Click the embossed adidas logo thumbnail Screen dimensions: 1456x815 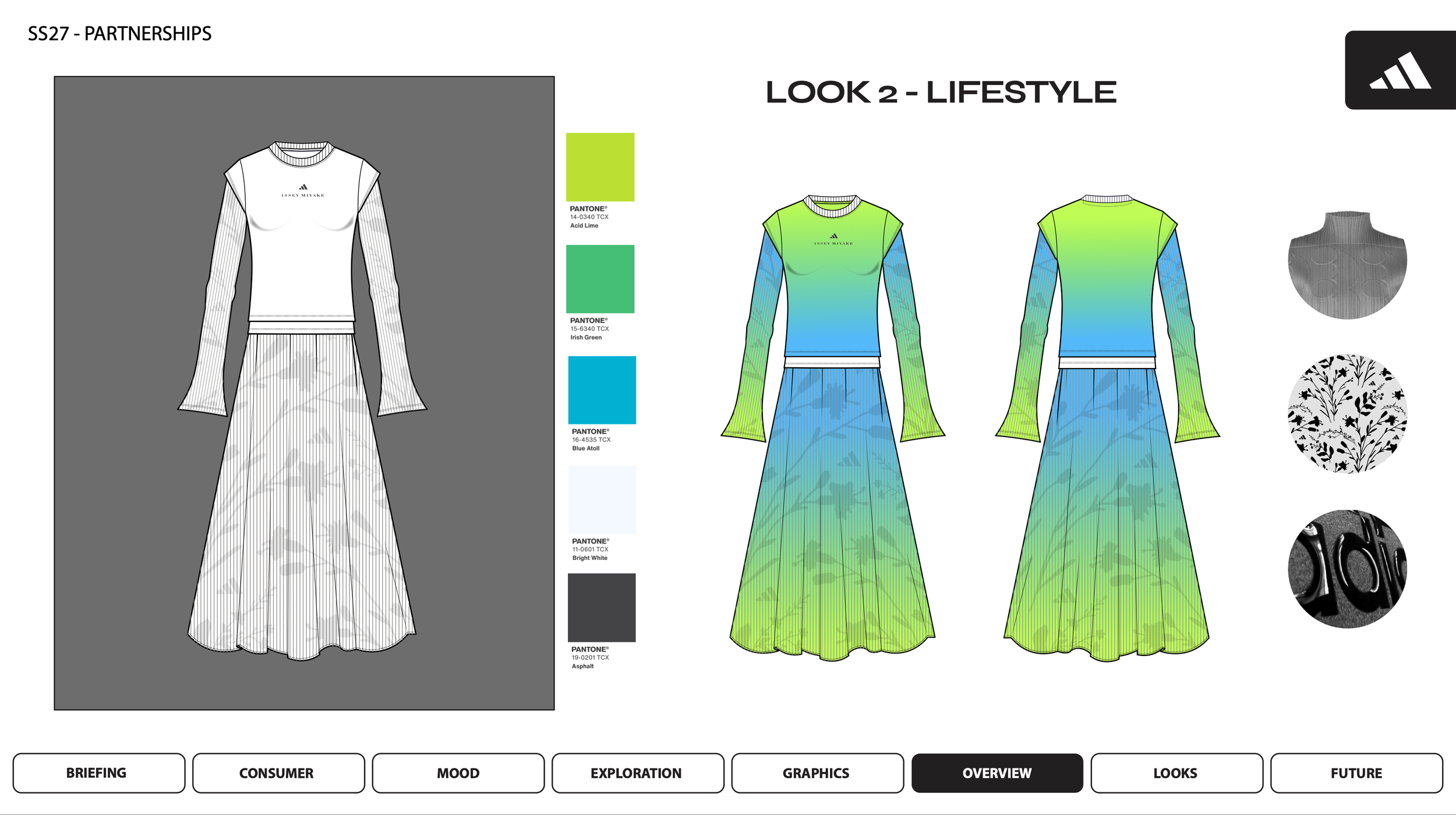(1347, 569)
